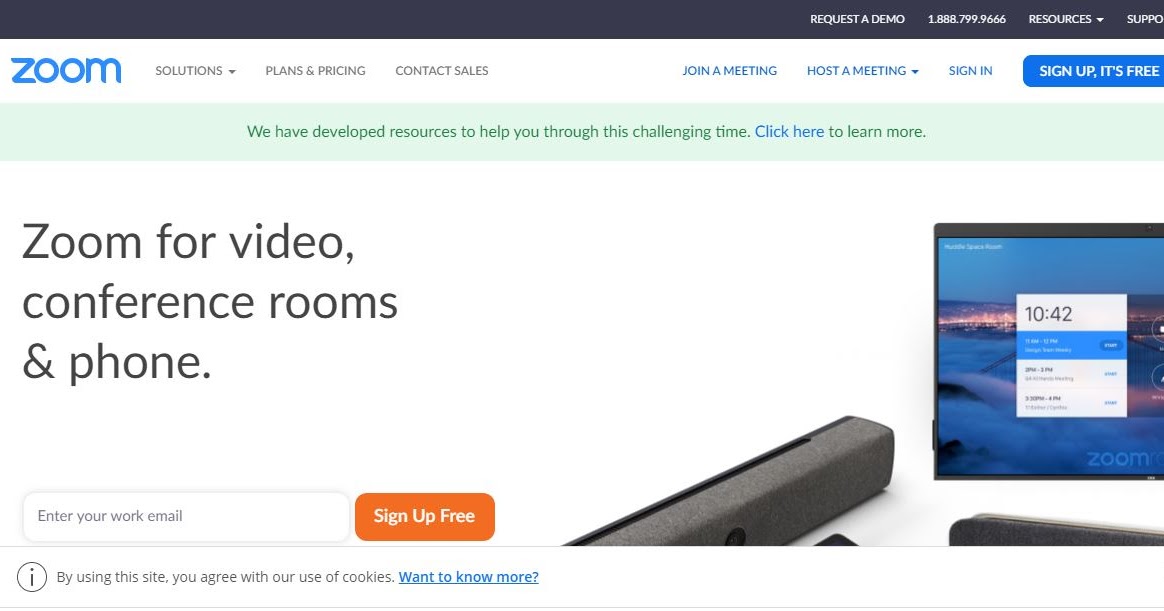Click the 1.888.799.9666 phone number

[967, 19]
